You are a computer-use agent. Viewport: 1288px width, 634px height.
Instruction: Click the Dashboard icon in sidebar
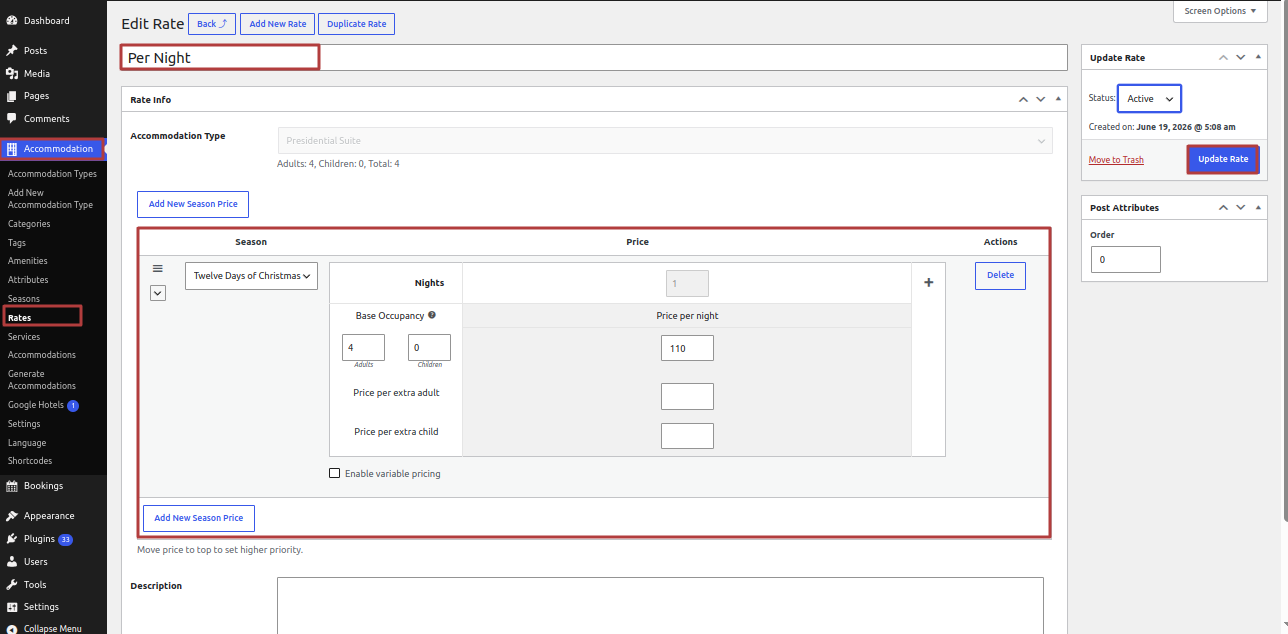pos(12,20)
